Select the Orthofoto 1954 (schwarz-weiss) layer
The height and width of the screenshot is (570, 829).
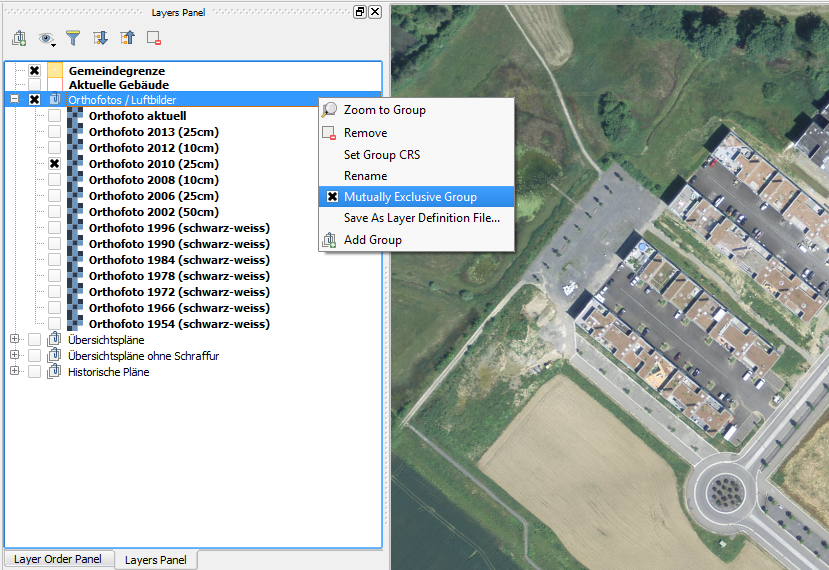pyautogui.click(x=178, y=324)
